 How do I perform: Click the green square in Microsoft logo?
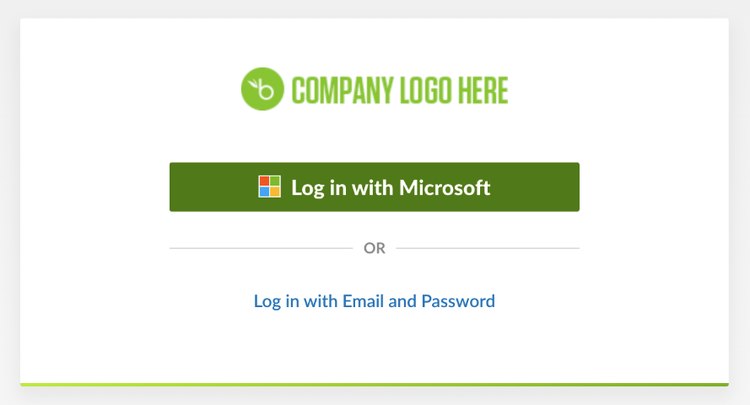pos(275,181)
